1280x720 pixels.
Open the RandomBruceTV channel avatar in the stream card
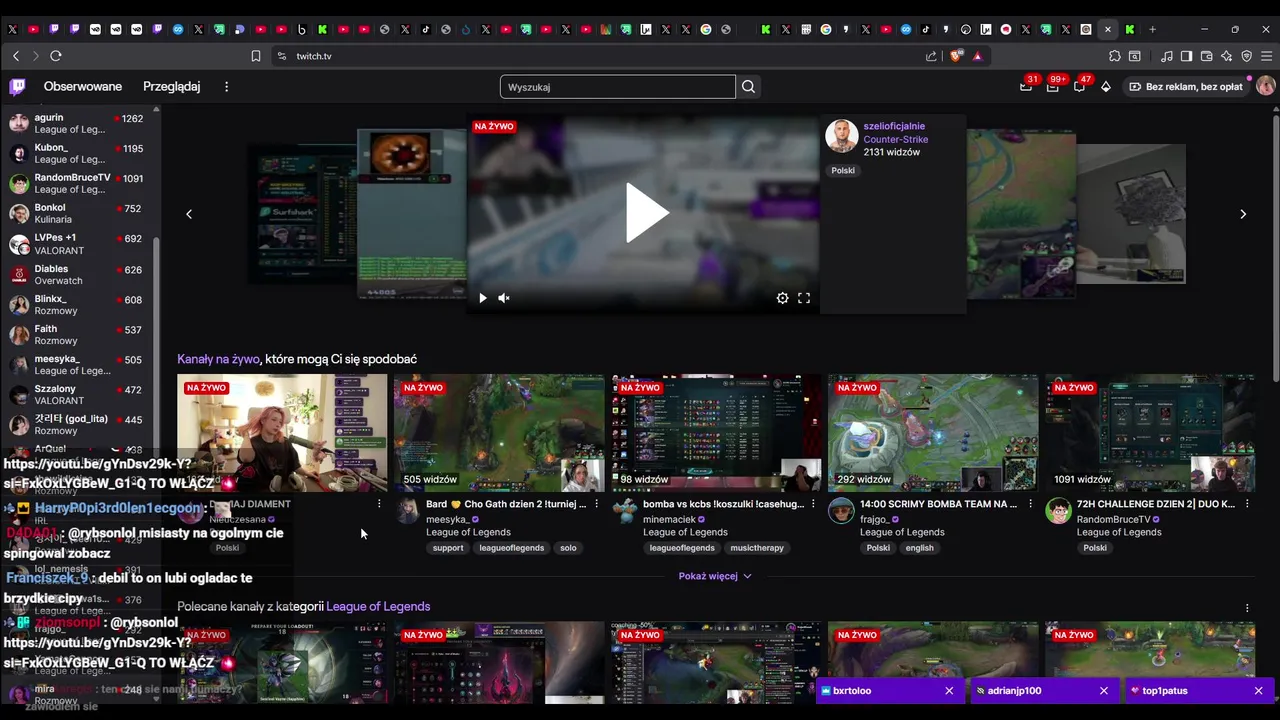coord(1058,511)
